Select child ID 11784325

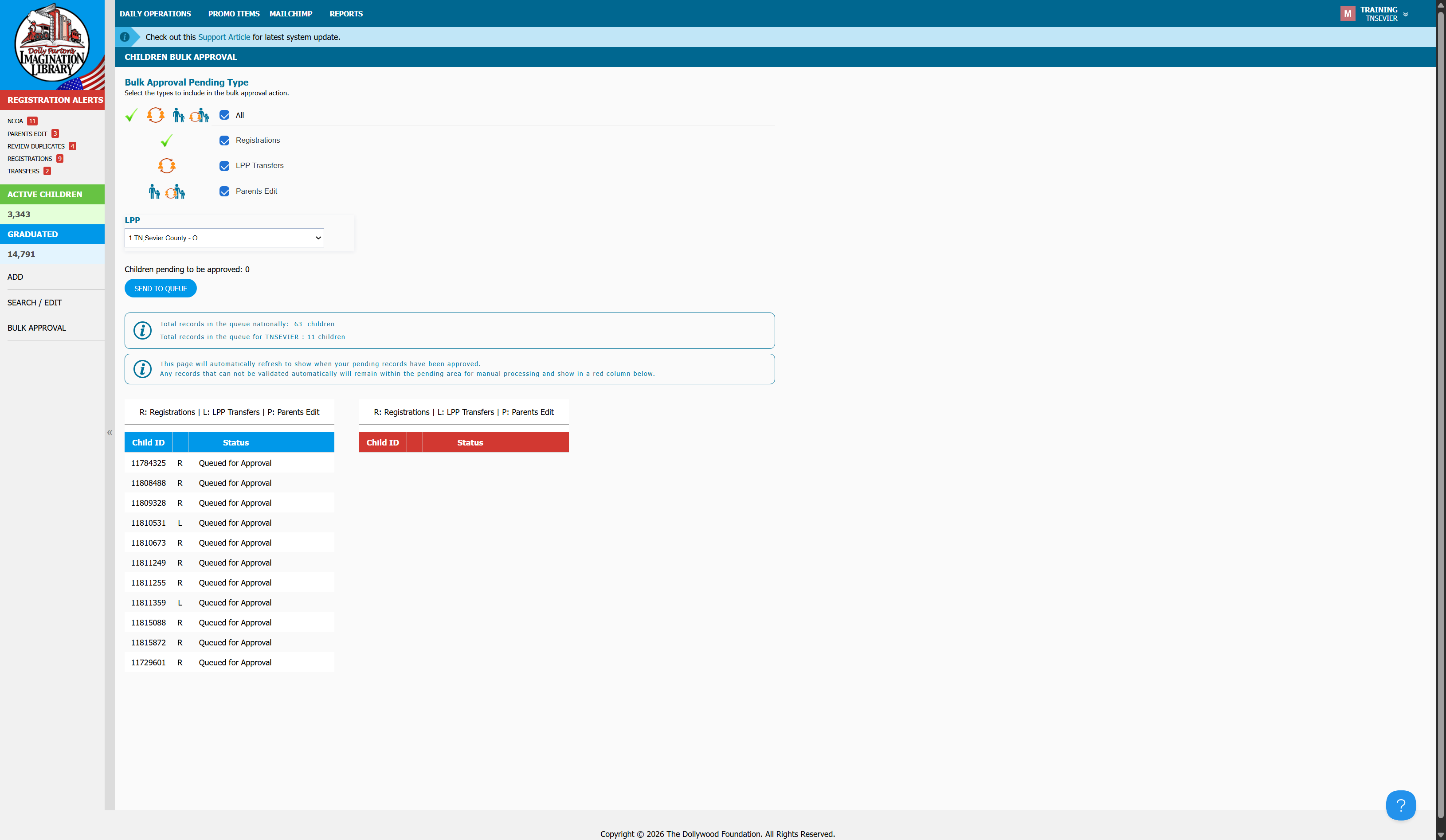coord(148,463)
